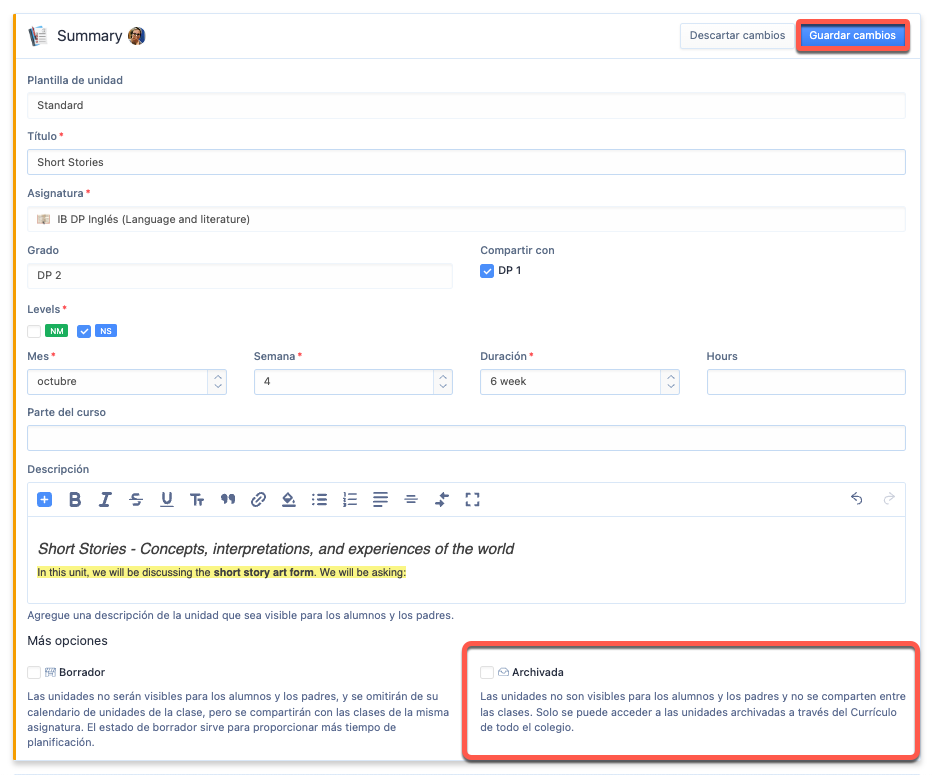Screen dimensions: 934x775
Task: Mark the unit as Archivada
Action: click(x=487, y=673)
